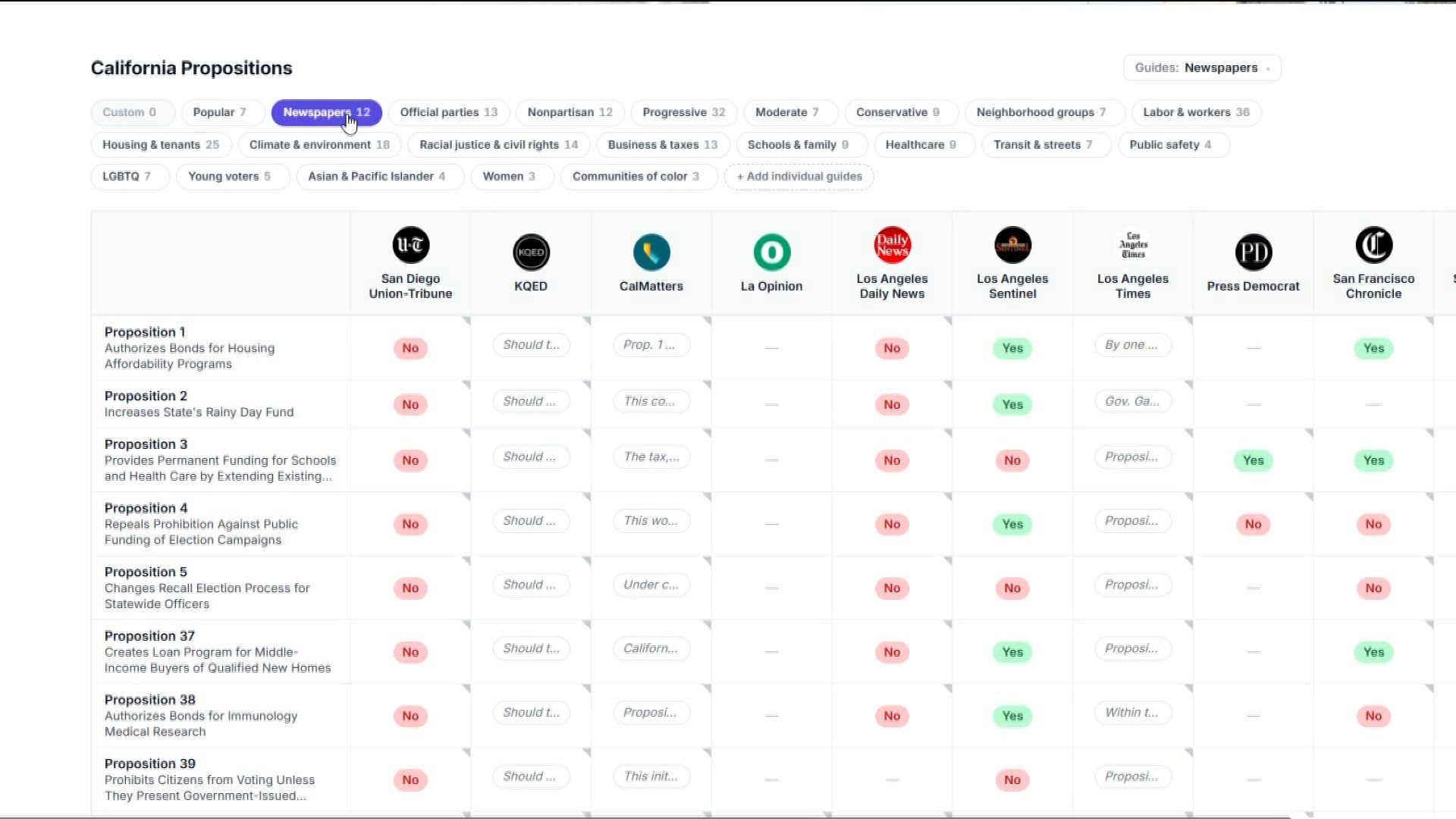Screen dimensions: 1456x819
Task: Choose the Neighborhood groups category
Action: click(1045, 112)
